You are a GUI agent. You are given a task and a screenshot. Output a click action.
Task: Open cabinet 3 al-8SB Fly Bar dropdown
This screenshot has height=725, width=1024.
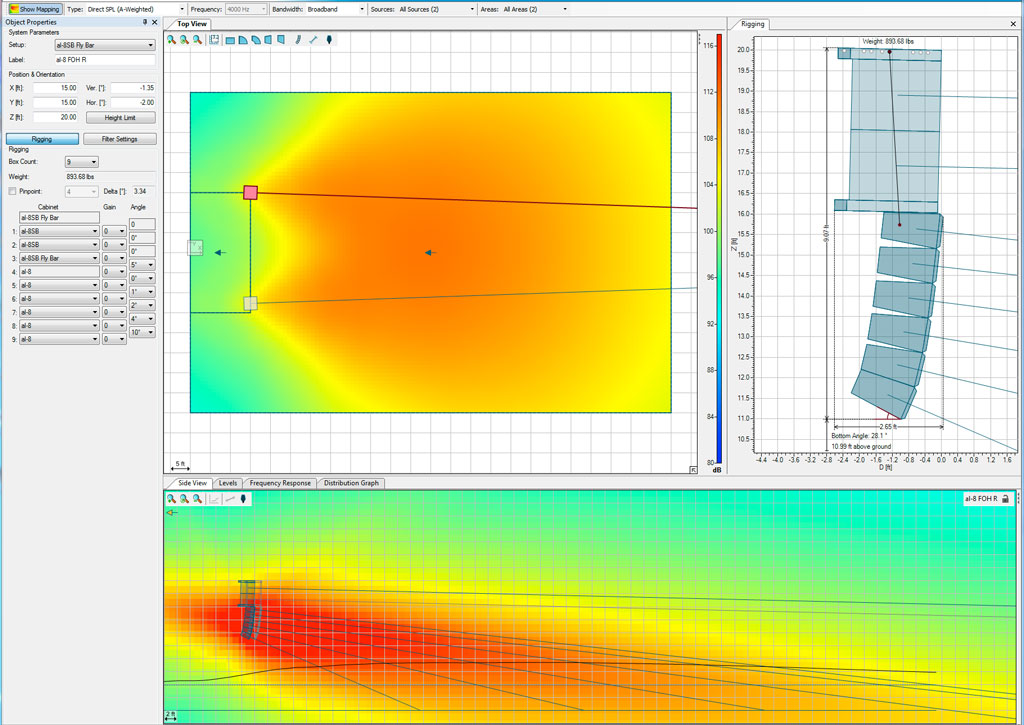(x=59, y=258)
